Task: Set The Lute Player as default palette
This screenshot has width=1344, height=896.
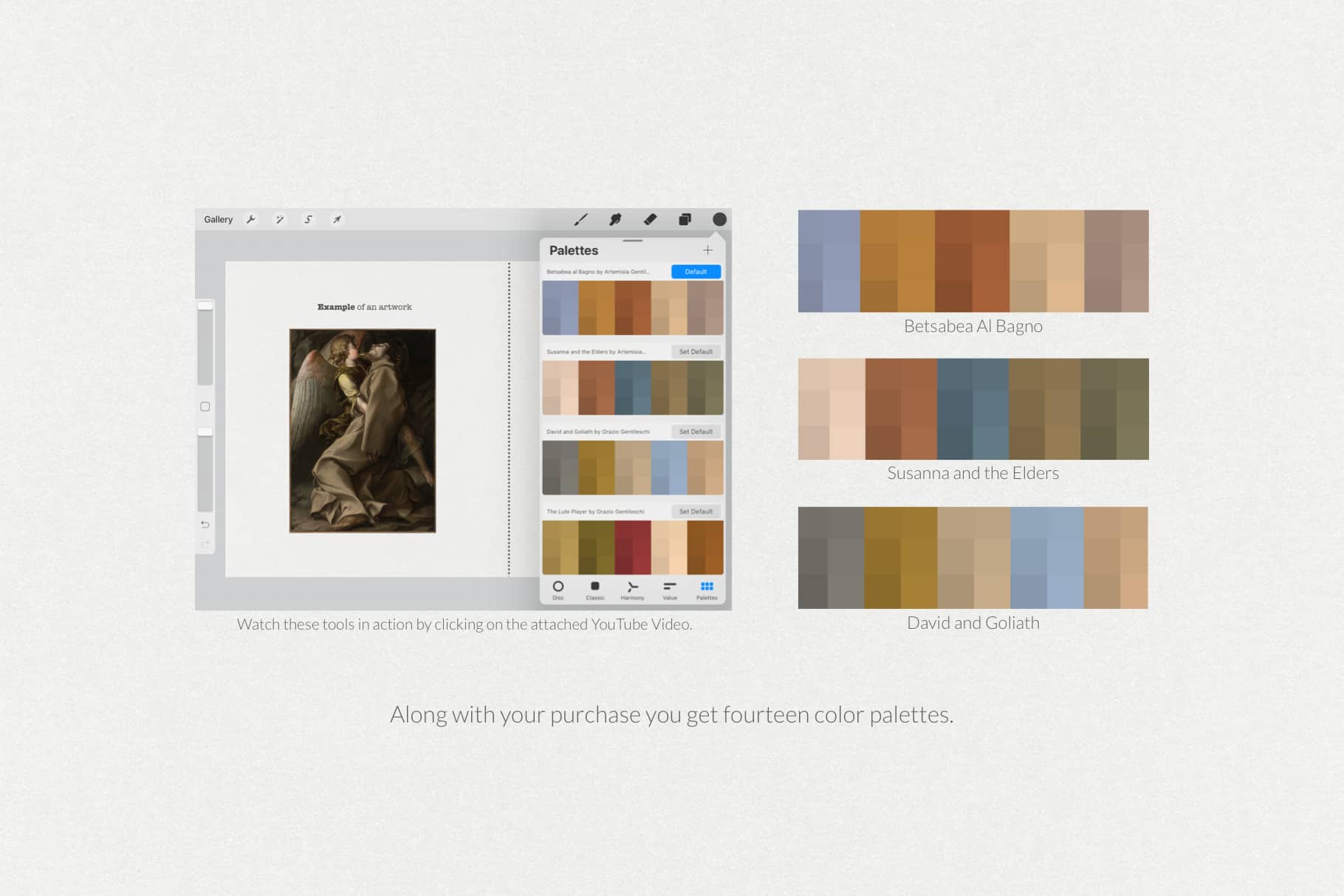Action: pyautogui.click(x=695, y=511)
